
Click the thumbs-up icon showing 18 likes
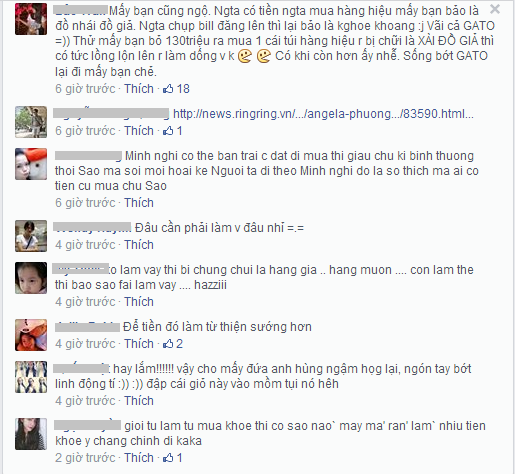tap(168, 89)
